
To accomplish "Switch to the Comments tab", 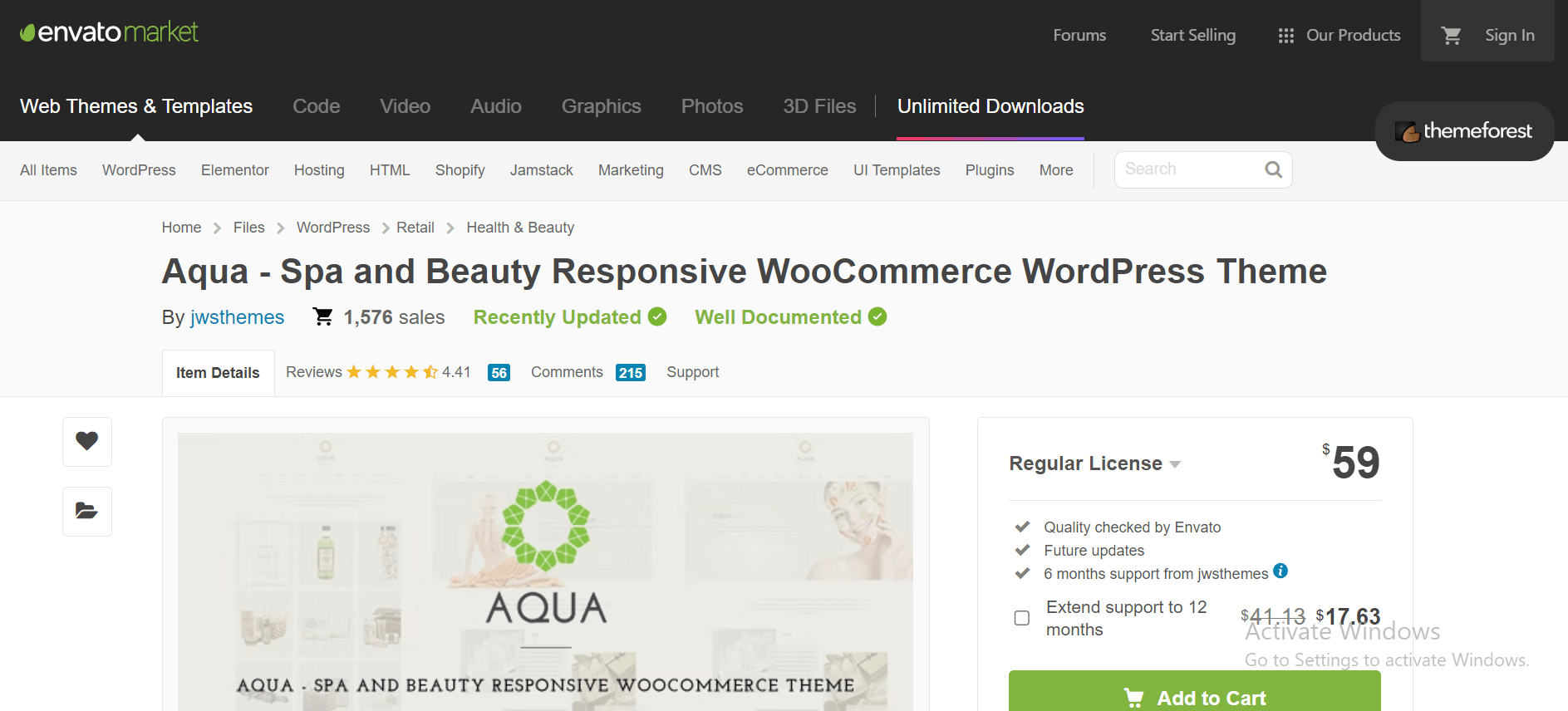I will (x=567, y=372).
